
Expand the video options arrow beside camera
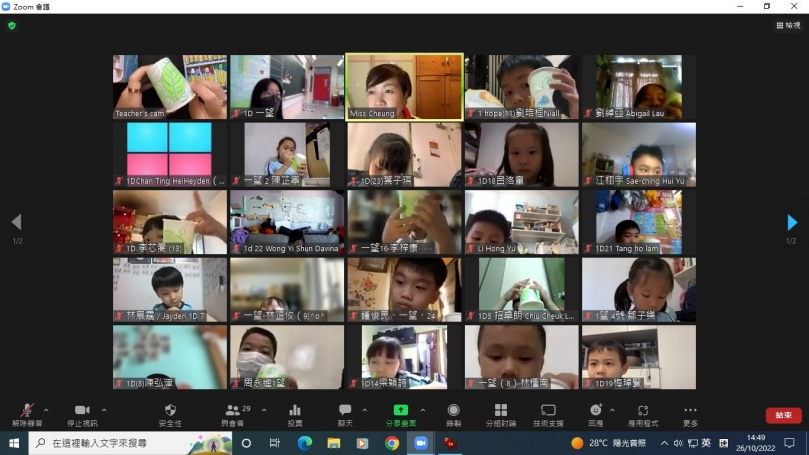(104, 409)
